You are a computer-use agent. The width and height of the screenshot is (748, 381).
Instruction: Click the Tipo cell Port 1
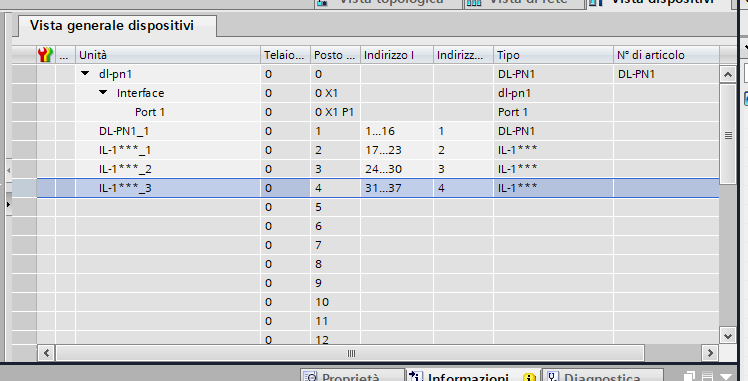coord(553,112)
